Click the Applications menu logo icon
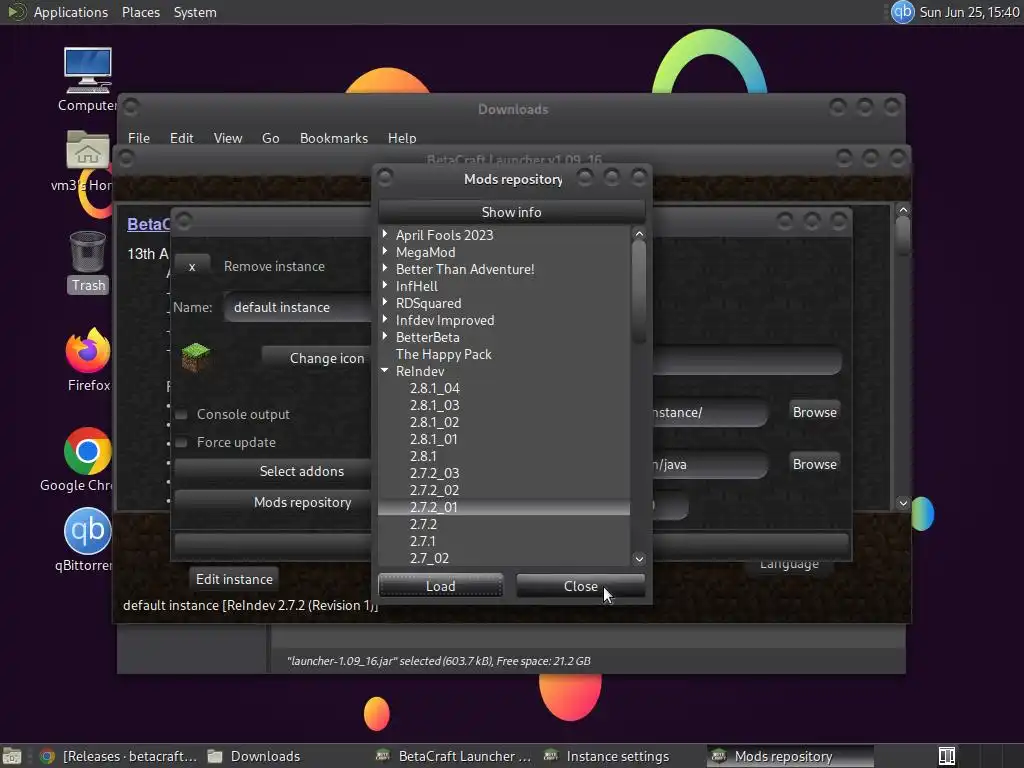The width and height of the screenshot is (1024, 768). point(16,12)
